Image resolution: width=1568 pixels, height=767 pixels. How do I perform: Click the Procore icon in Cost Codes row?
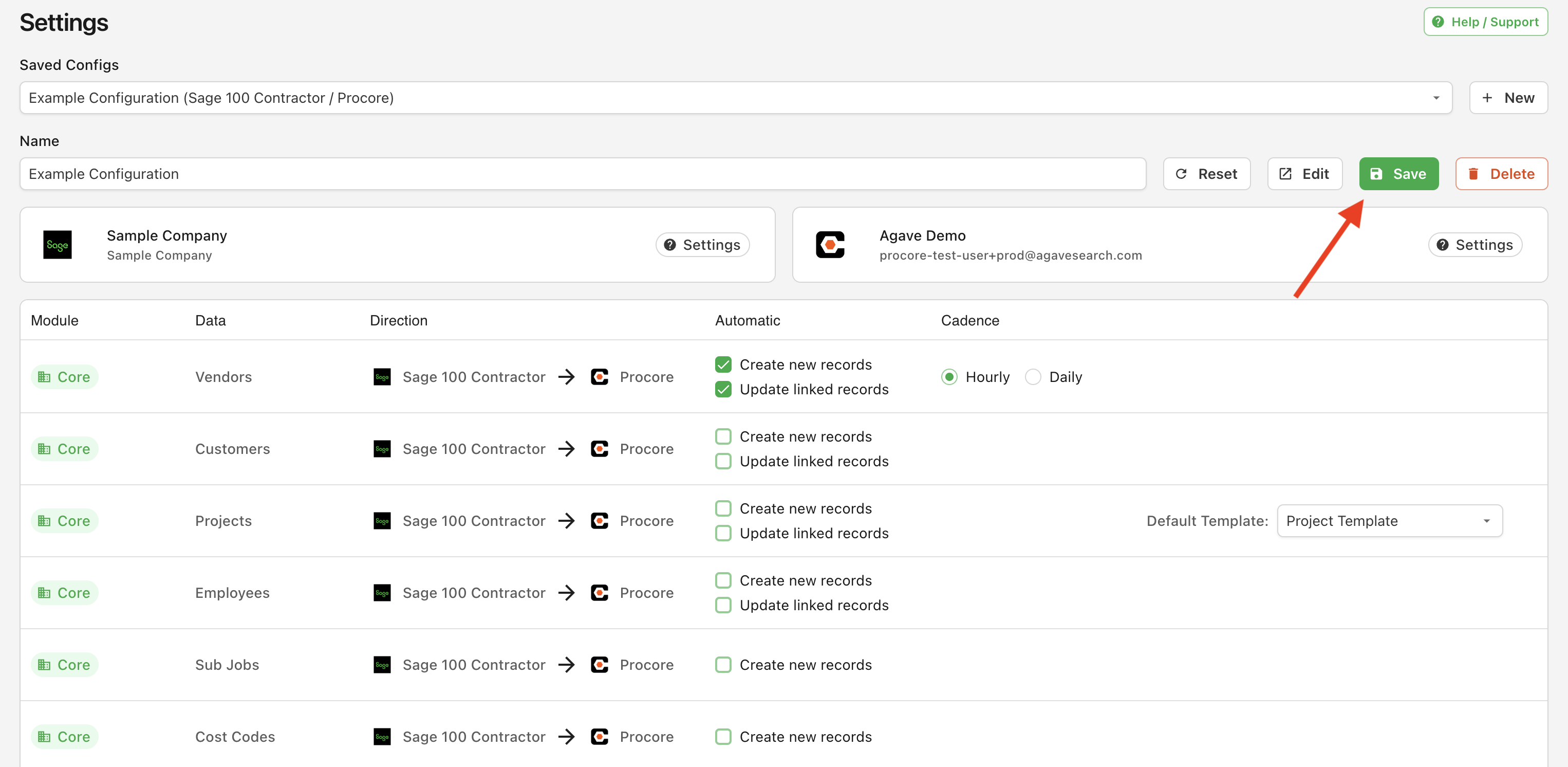tap(599, 736)
